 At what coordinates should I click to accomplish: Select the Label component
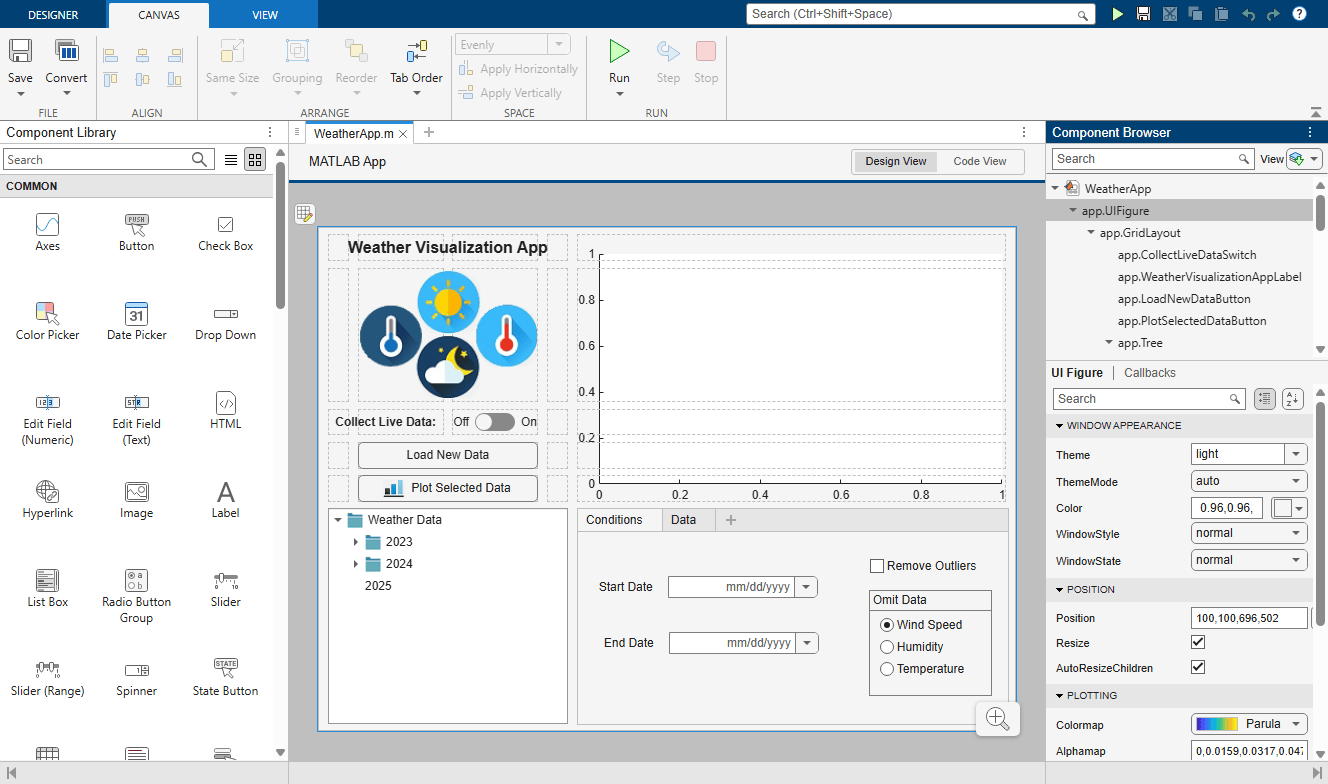click(226, 499)
